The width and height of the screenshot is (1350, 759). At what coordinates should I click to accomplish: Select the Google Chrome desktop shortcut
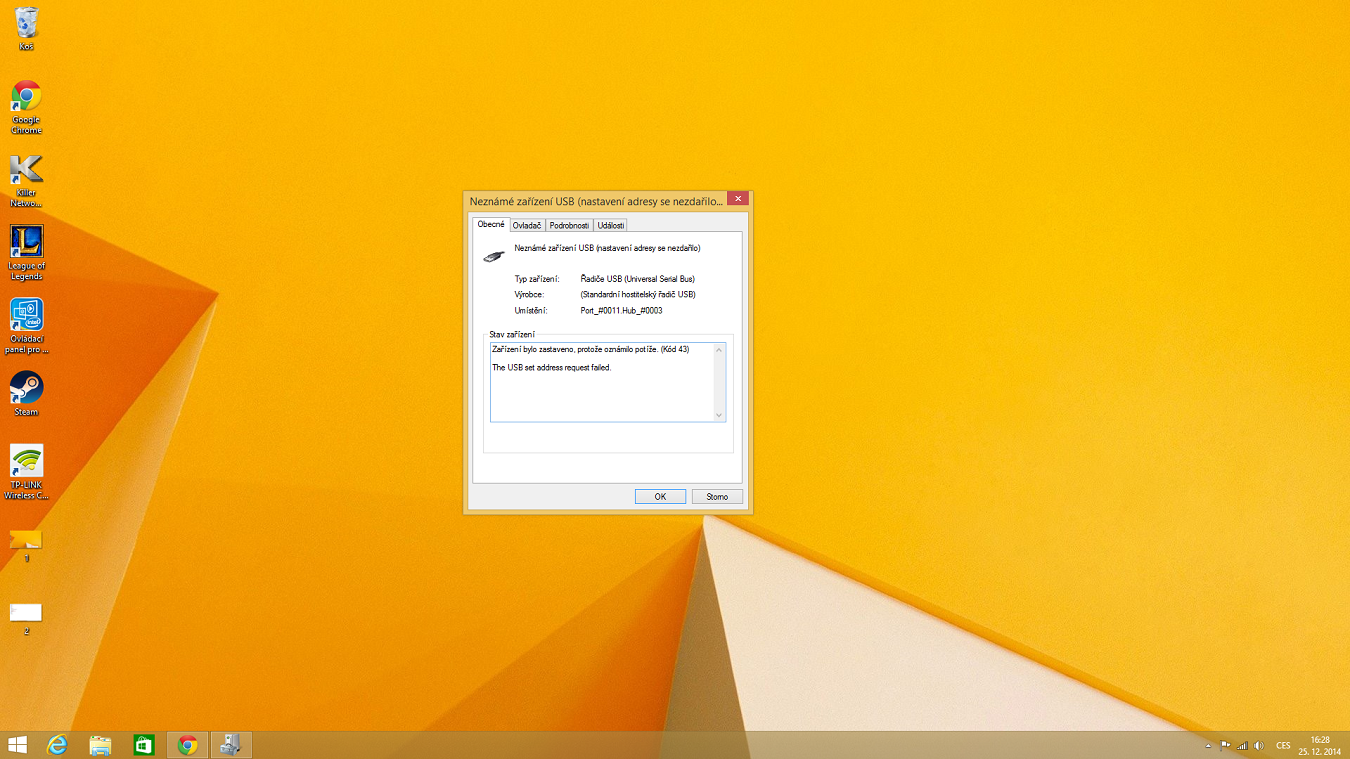26,107
